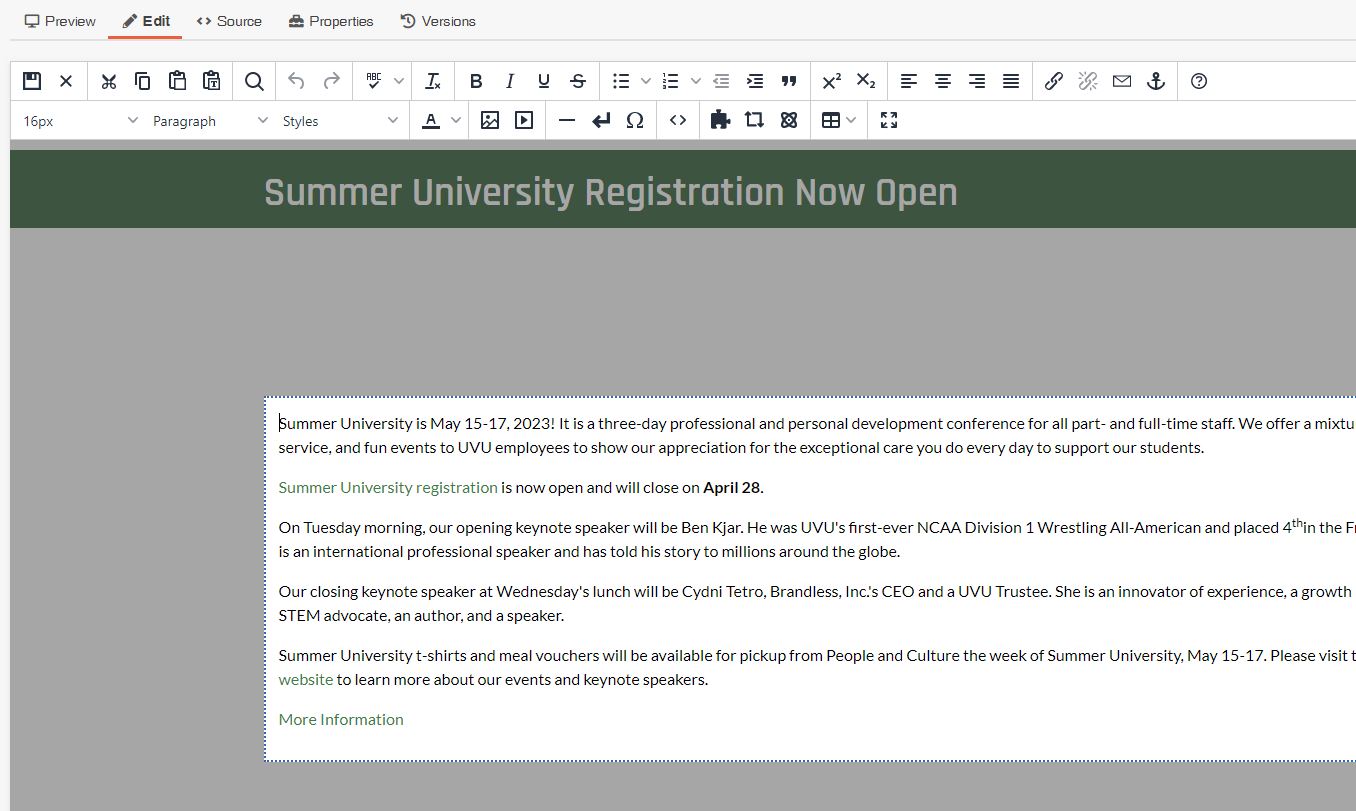Screen dimensions: 1356x811
Task: Align text right
Action: click(977, 81)
